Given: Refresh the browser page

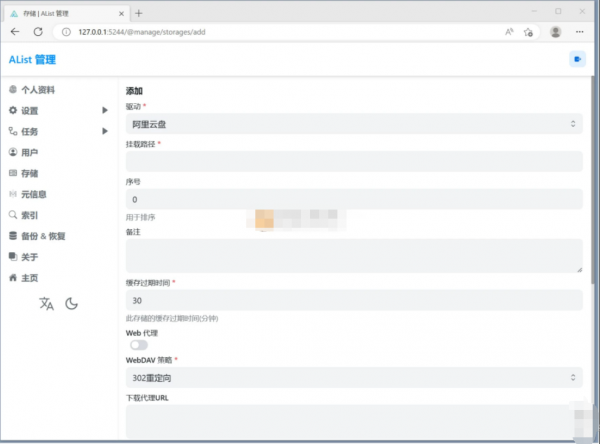Looking at the screenshot, I should [38, 32].
